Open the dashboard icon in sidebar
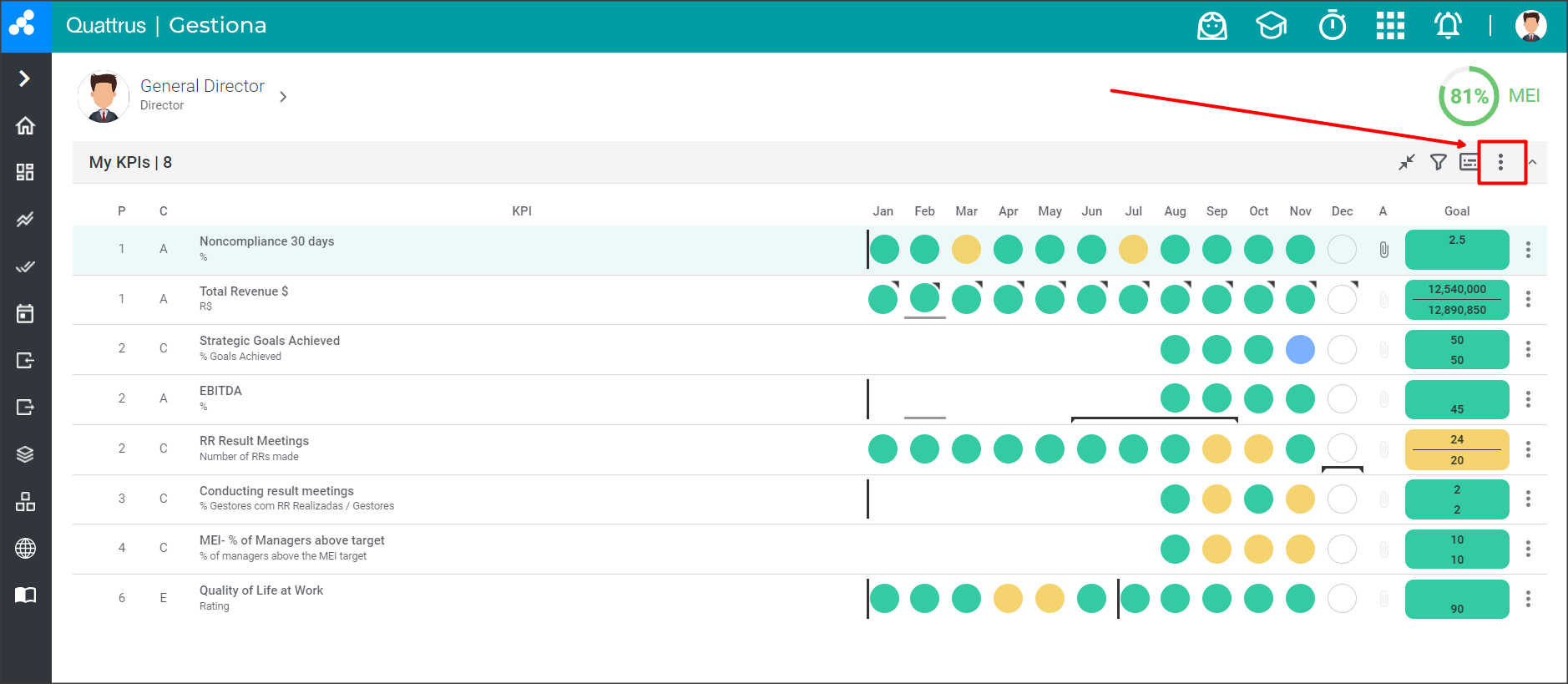 (25, 172)
